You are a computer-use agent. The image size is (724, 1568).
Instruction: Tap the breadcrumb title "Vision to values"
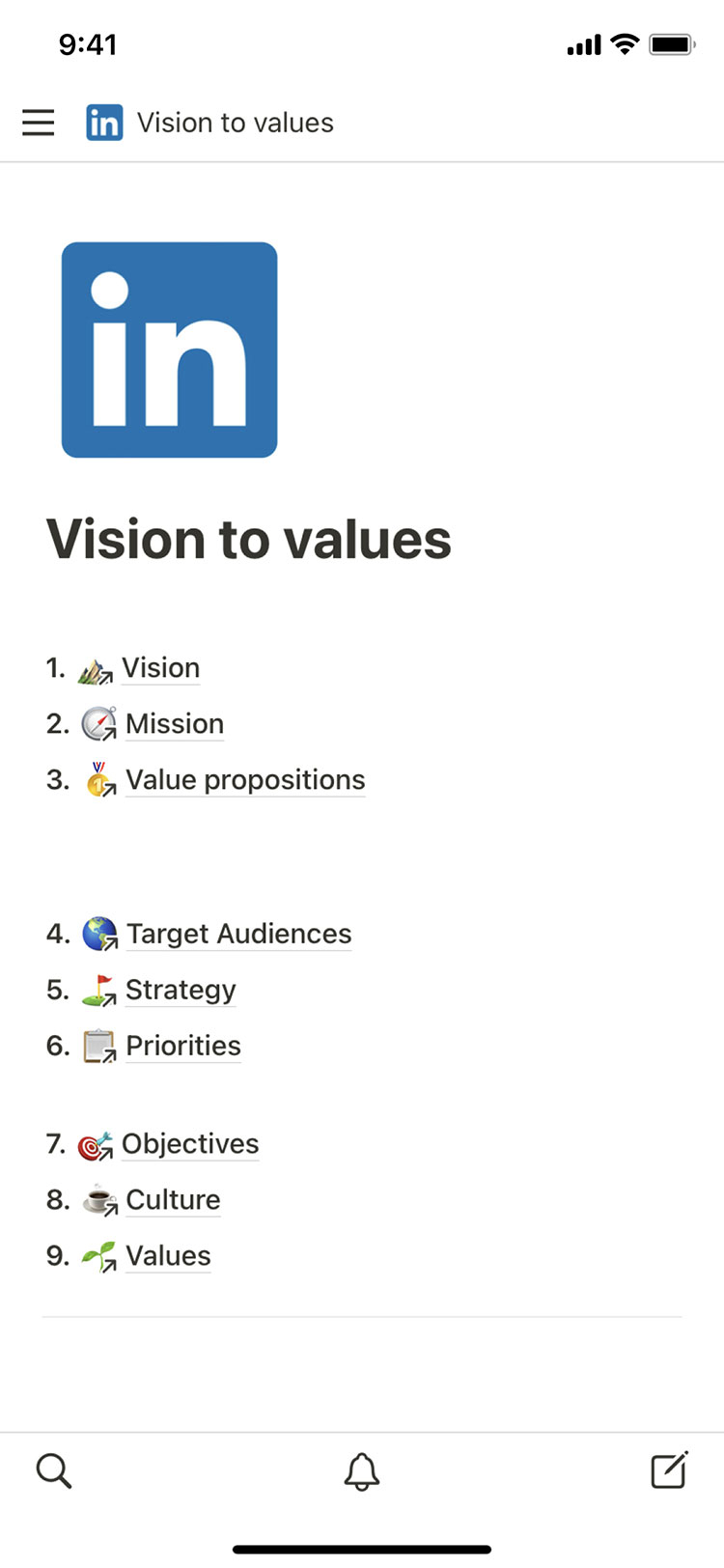pyautogui.click(x=236, y=123)
